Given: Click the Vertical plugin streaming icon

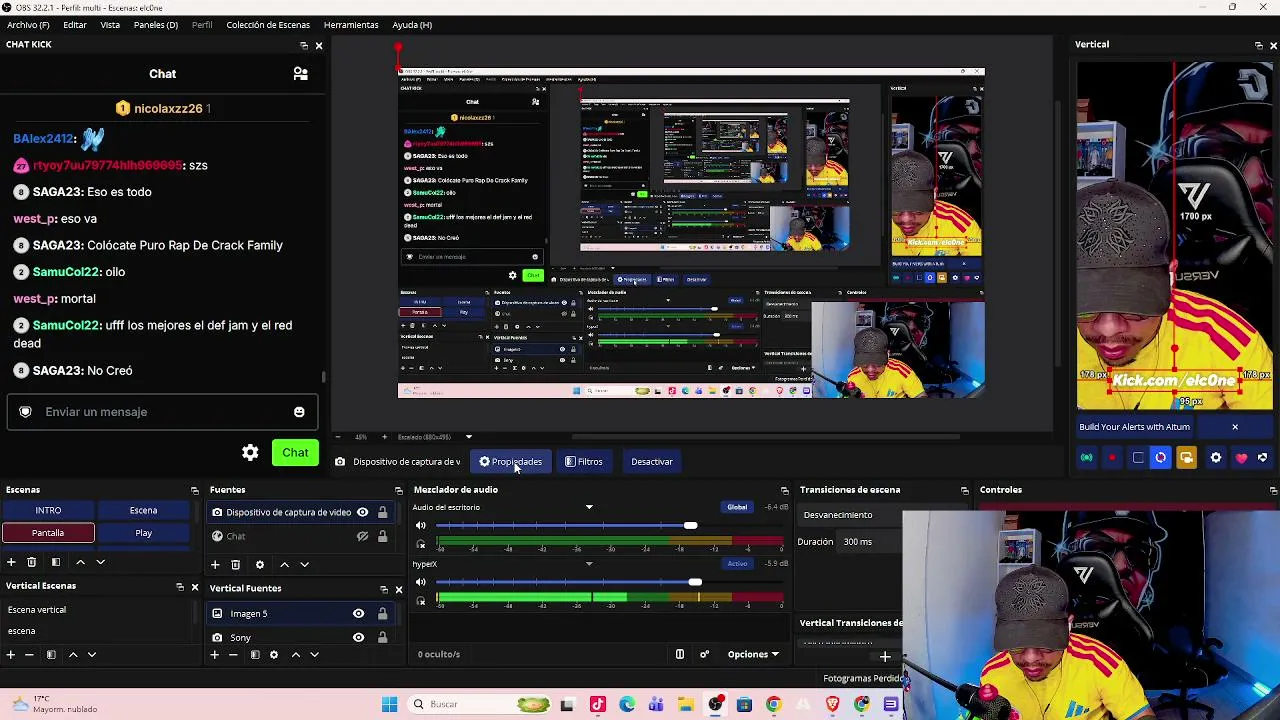Looking at the screenshot, I should pyautogui.click(x=1087, y=458).
